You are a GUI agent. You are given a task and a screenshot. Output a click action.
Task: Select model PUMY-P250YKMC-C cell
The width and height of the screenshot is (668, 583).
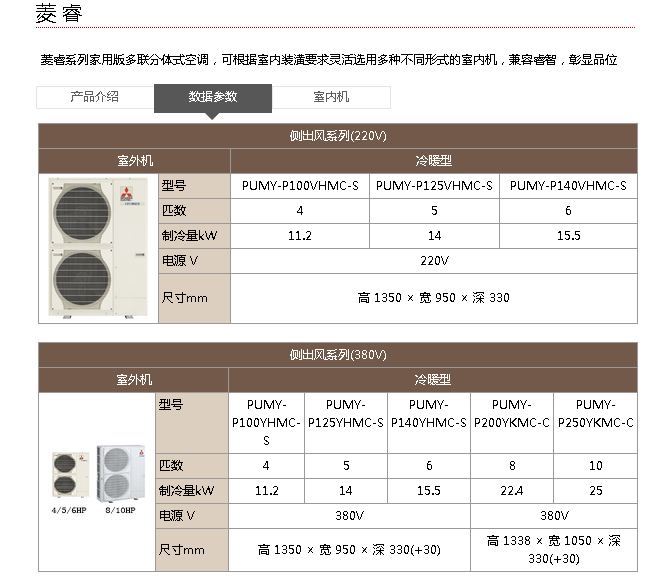(596, 422)
